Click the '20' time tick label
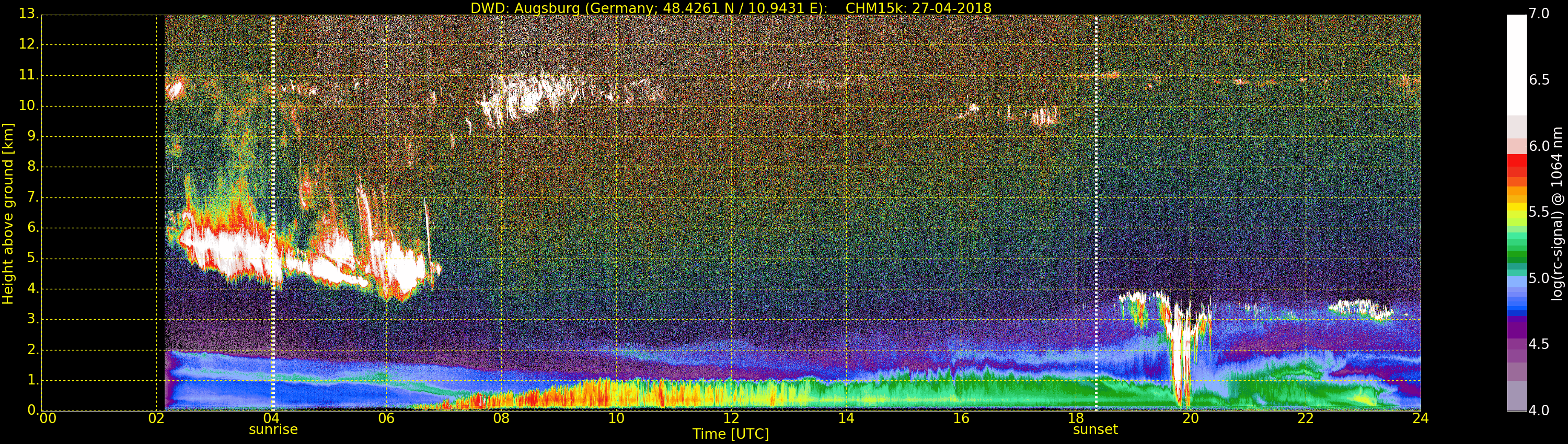 [x=1191, y=418]
